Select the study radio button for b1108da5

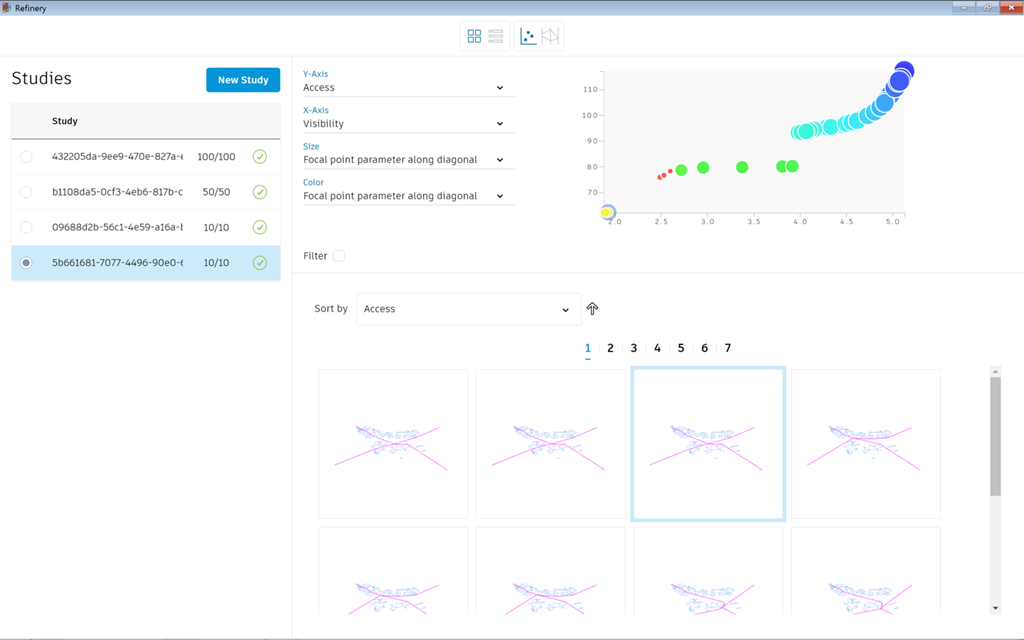click(26, 192)
